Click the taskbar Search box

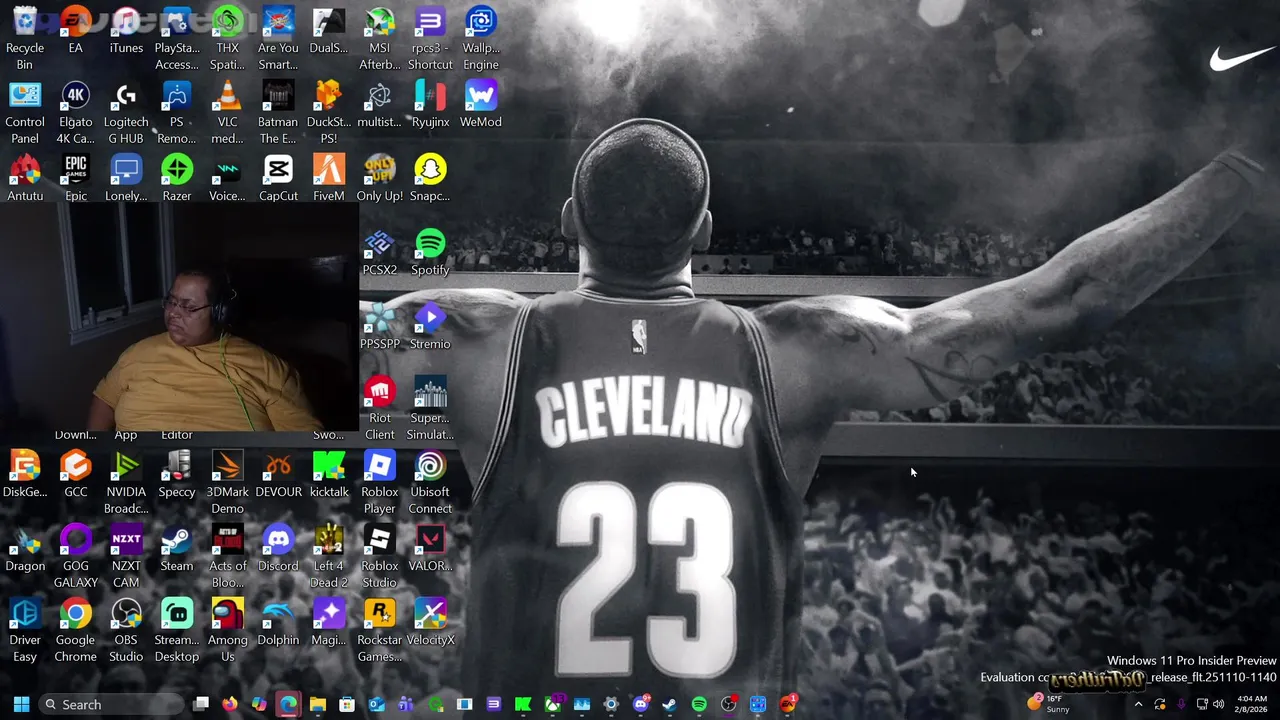[x=112, y=704]
